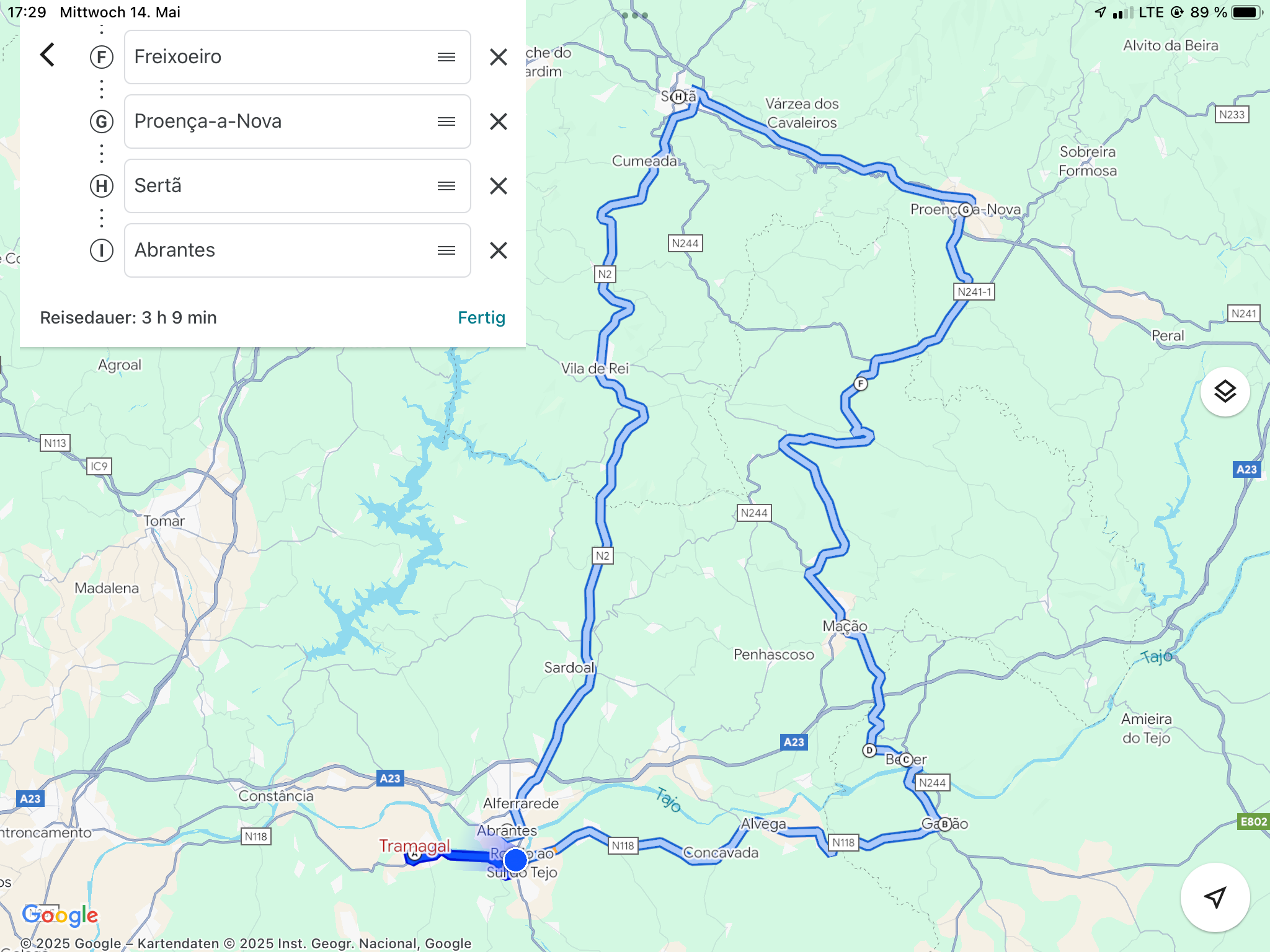This screenshot has width=1270, height=952.
Task: Center map on my location
Action: click(1215, 897)
